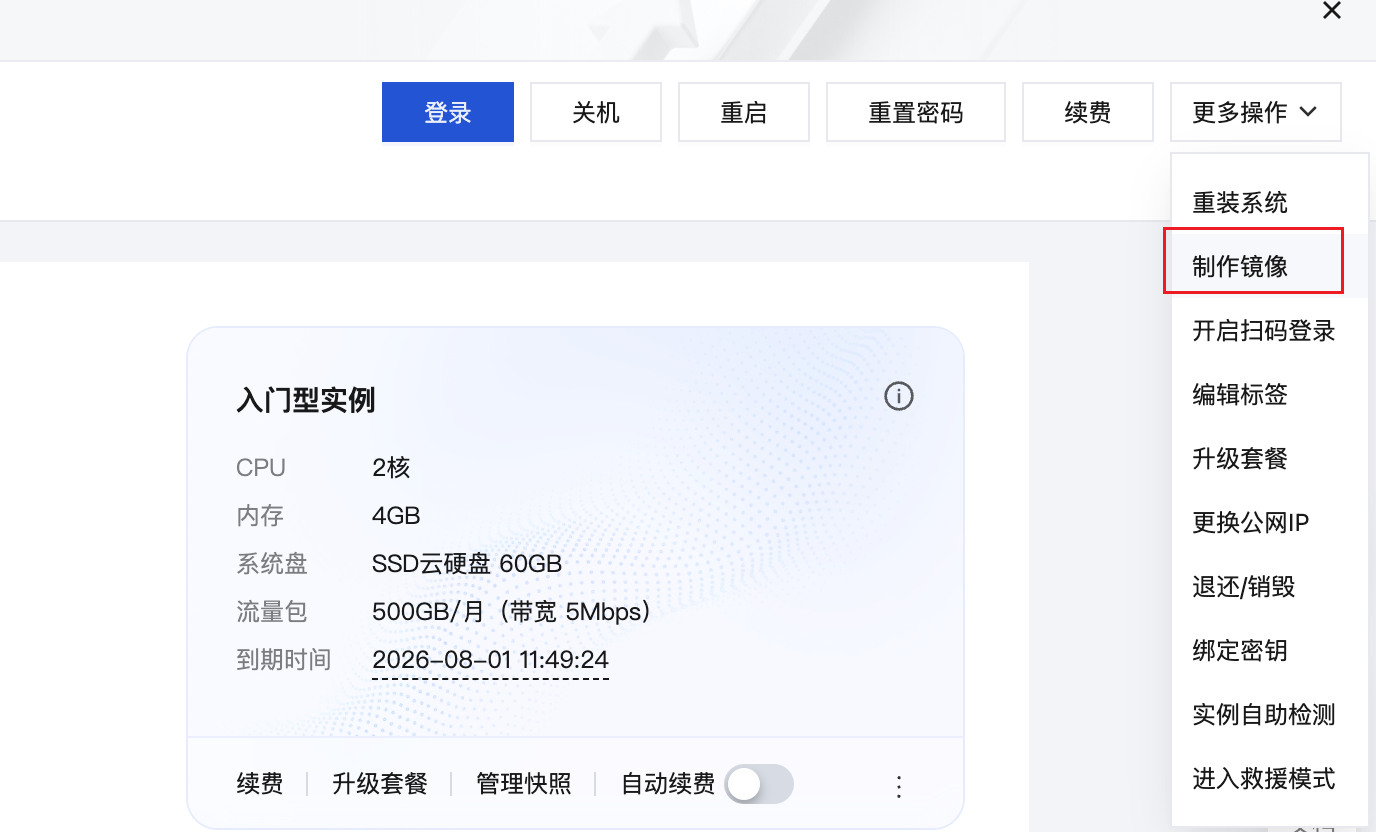Choose 制作镜像 menu option

1240,267
